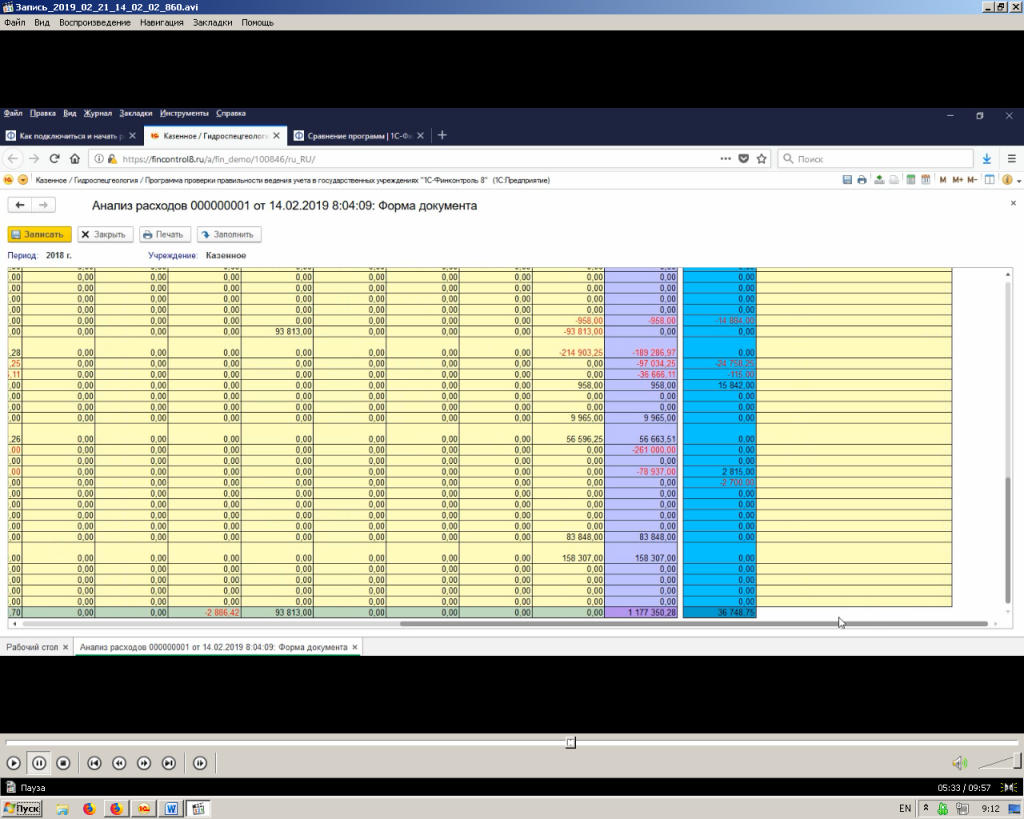Click the play button in video player

point(14,763)
